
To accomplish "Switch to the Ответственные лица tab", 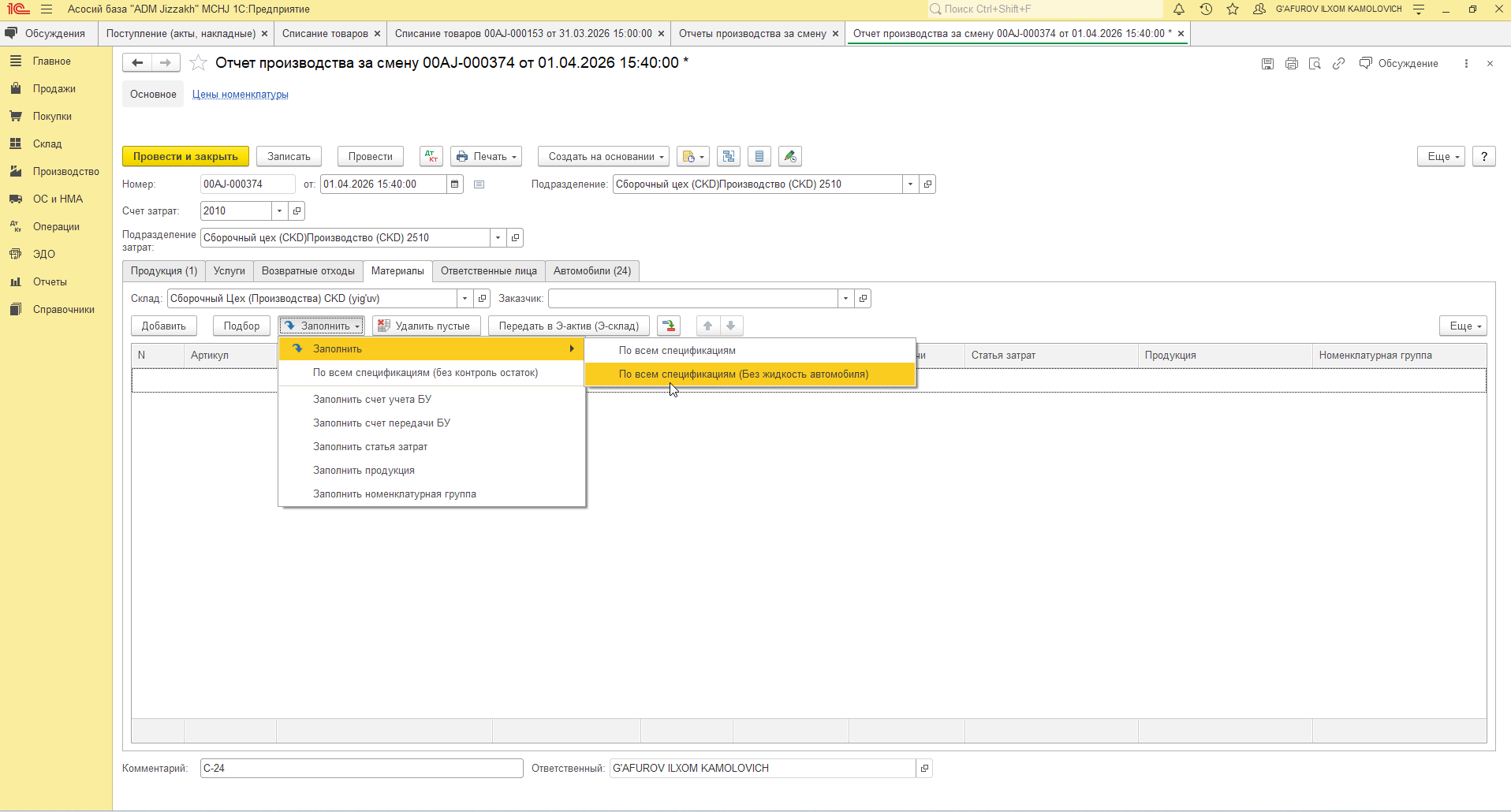I will tap(489, 271).
